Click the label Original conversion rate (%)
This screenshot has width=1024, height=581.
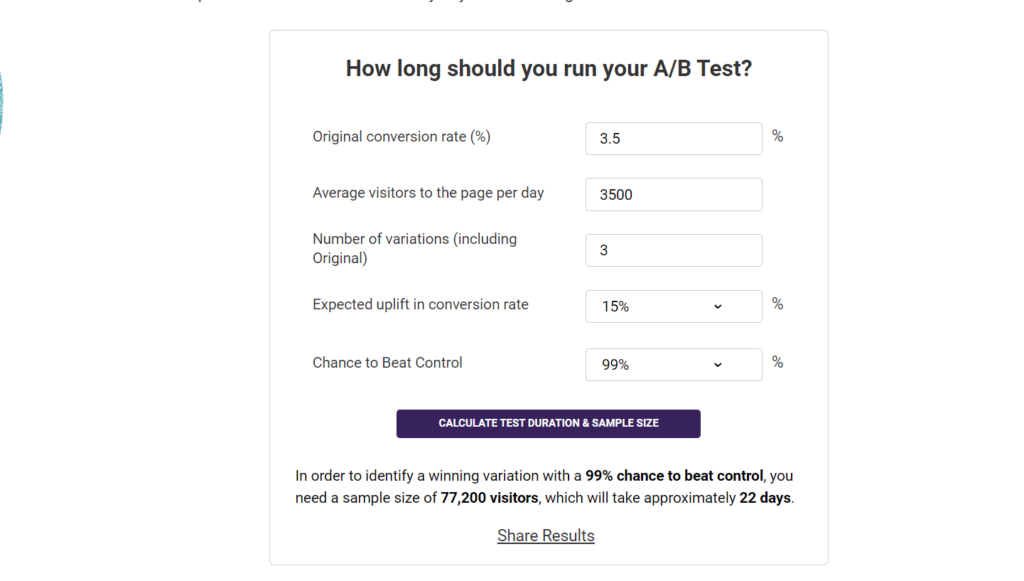click(x=400, y=136)
